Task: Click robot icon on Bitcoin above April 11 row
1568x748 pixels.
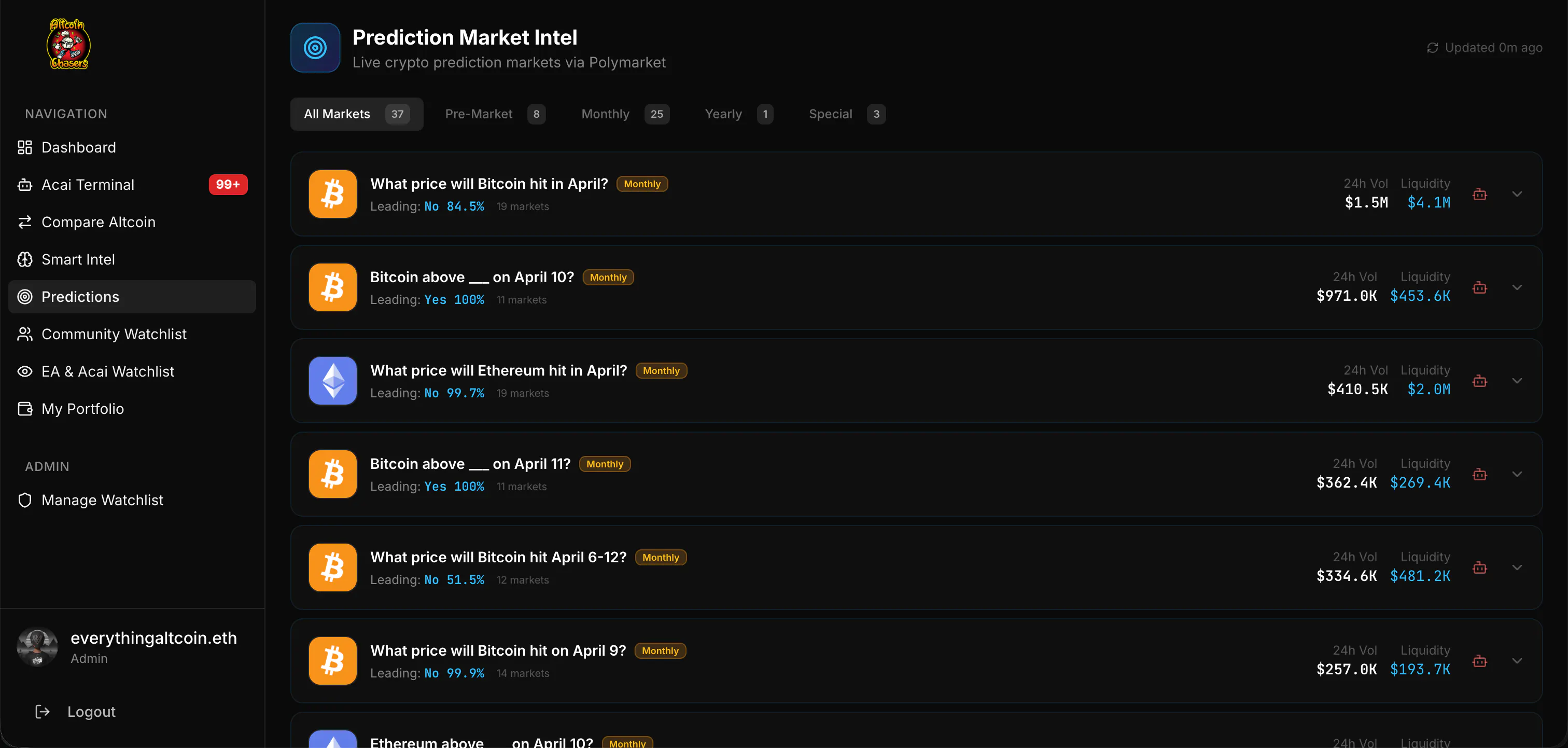Action: [1480, 475]
